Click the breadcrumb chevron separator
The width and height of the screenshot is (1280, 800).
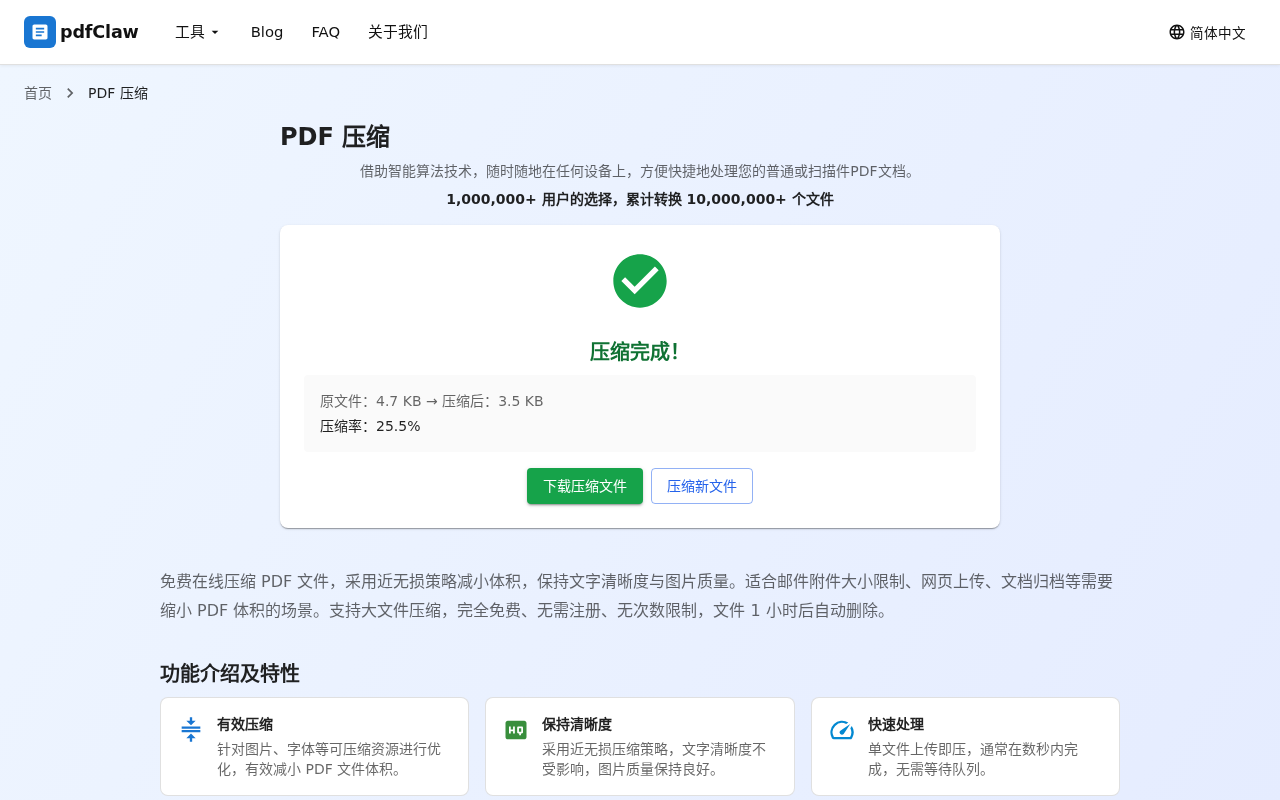click(x=70, y=93)
